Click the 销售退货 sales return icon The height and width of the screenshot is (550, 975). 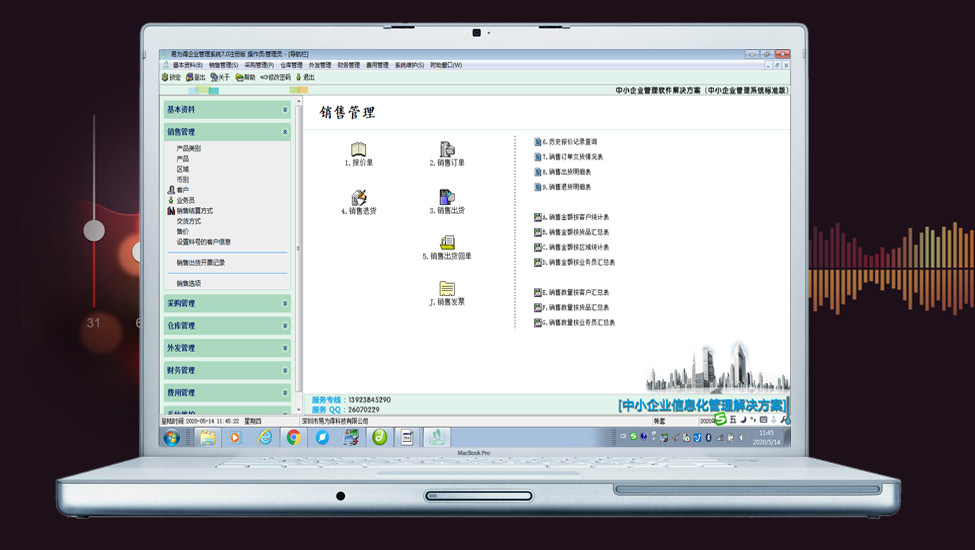point(358,198)
